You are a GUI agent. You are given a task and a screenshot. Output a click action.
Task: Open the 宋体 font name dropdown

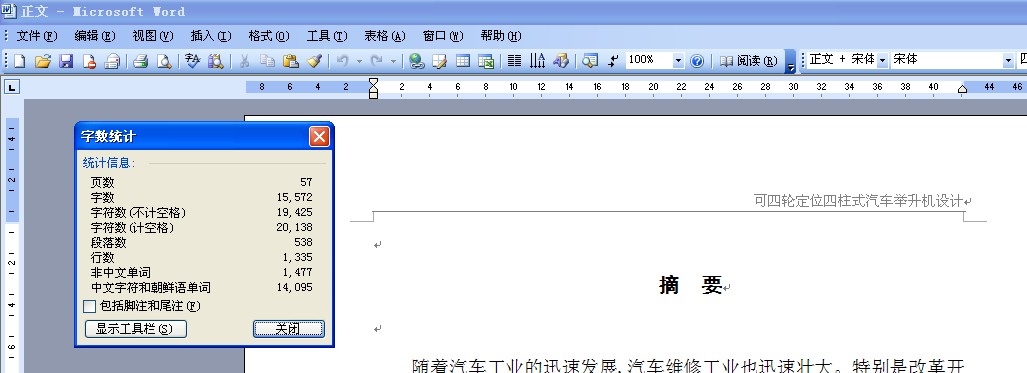pos(1008,60)
